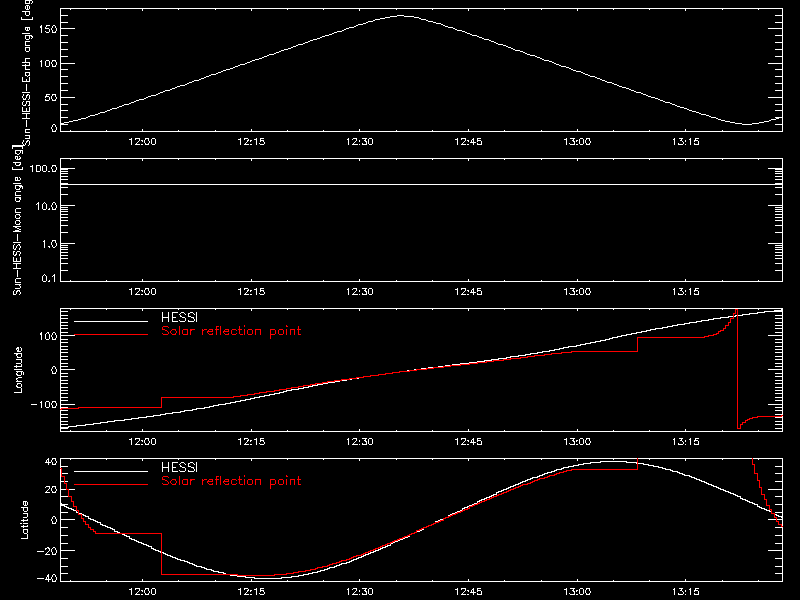Select HESSI legend label in Latitude plot
The height and width of the screenshot is (600, 800).
click(x=179, y=467)
